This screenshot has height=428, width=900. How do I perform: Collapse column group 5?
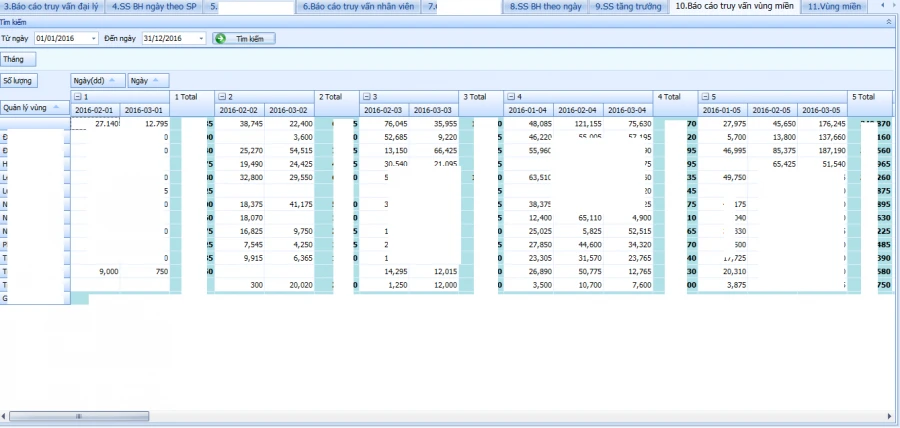coord(705,97)
